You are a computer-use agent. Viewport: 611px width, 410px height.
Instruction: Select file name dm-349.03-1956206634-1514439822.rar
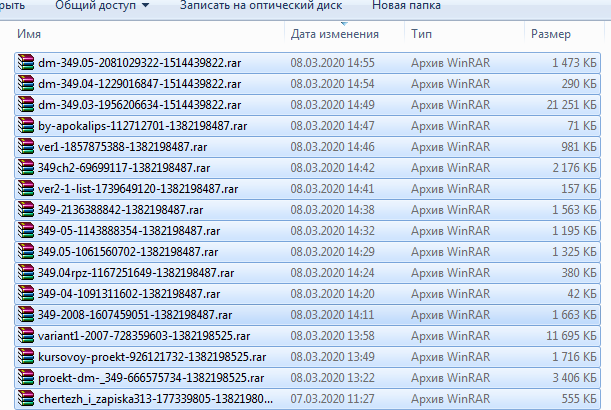140,105
